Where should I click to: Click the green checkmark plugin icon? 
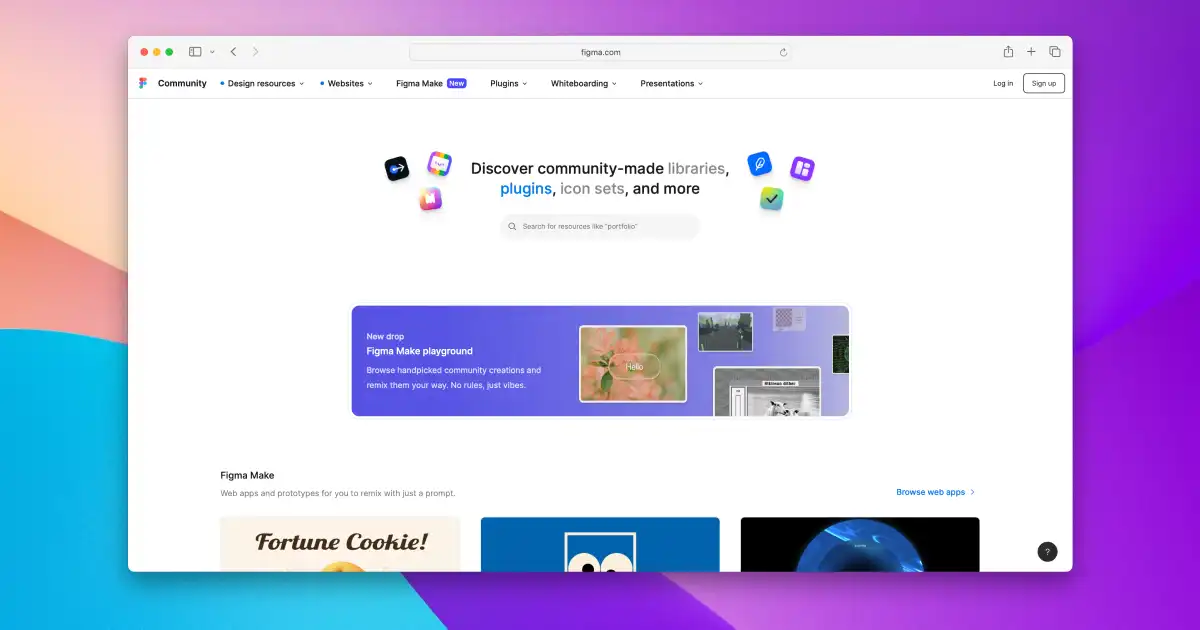(x=771, y=199)
